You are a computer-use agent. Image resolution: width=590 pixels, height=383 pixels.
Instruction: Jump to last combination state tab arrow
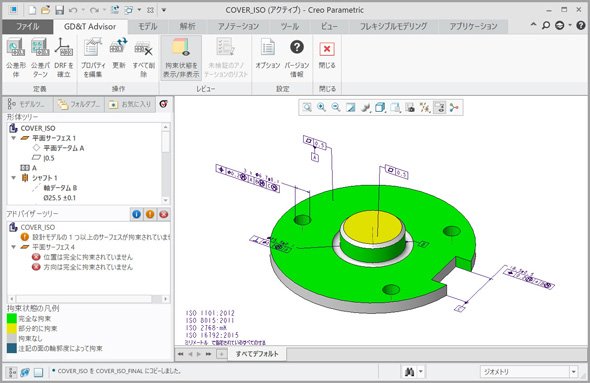[x=208, y=354]
